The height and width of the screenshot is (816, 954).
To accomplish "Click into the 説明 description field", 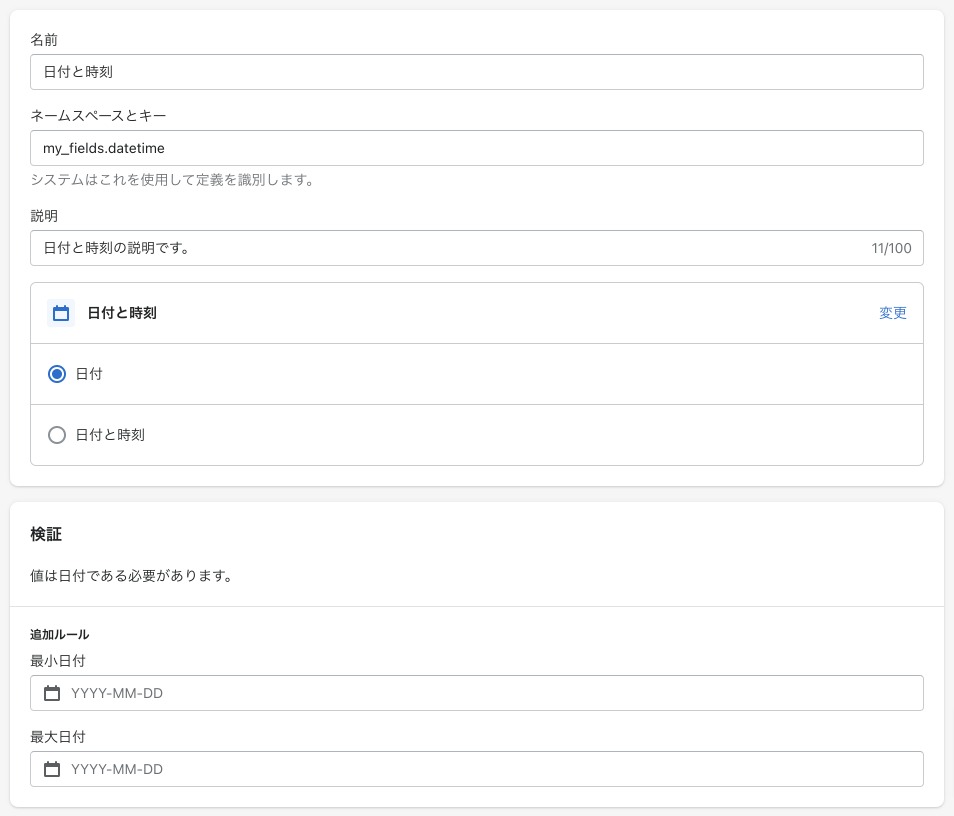I will pyautogui.click(x=477, y=248).
